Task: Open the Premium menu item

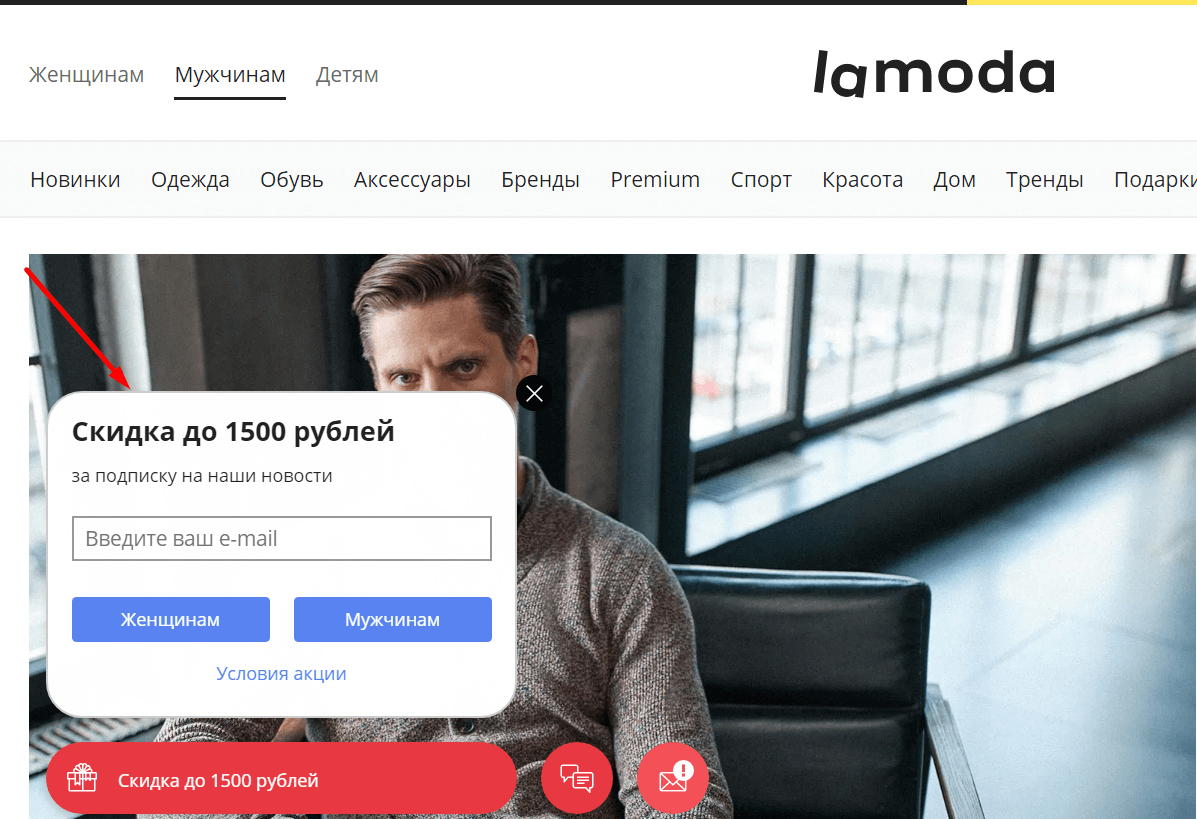Action: [x=655, y=179]
